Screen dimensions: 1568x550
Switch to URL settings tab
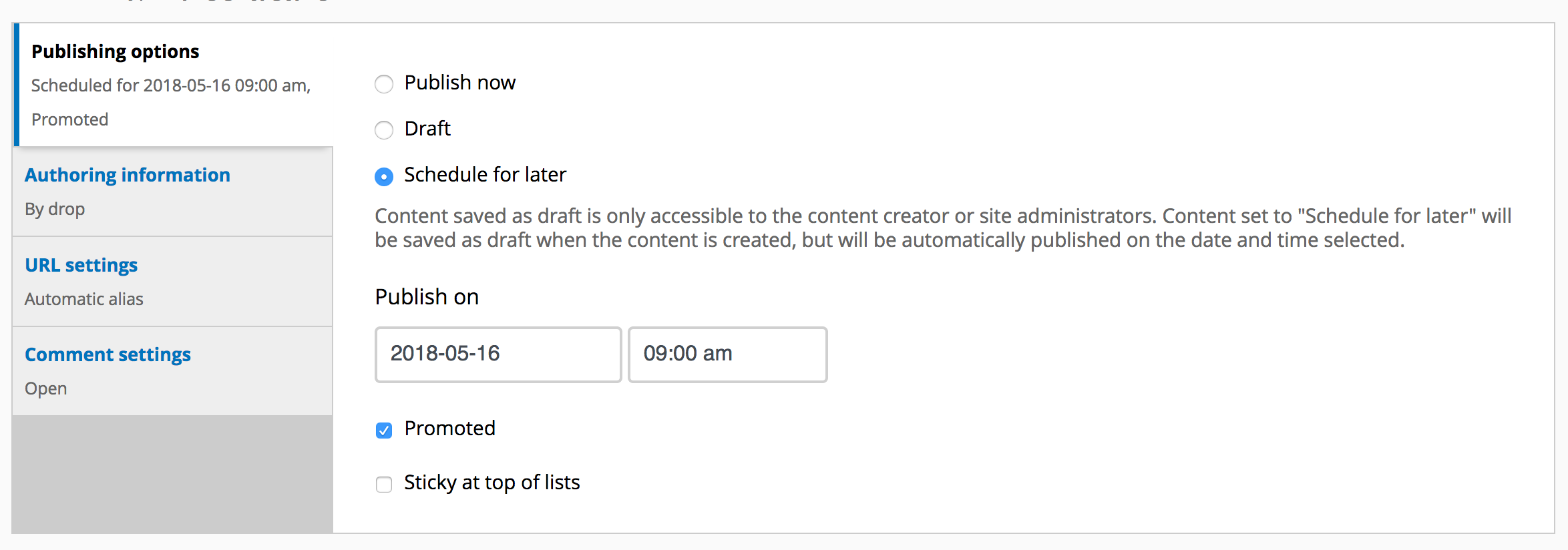pos(81,265)
